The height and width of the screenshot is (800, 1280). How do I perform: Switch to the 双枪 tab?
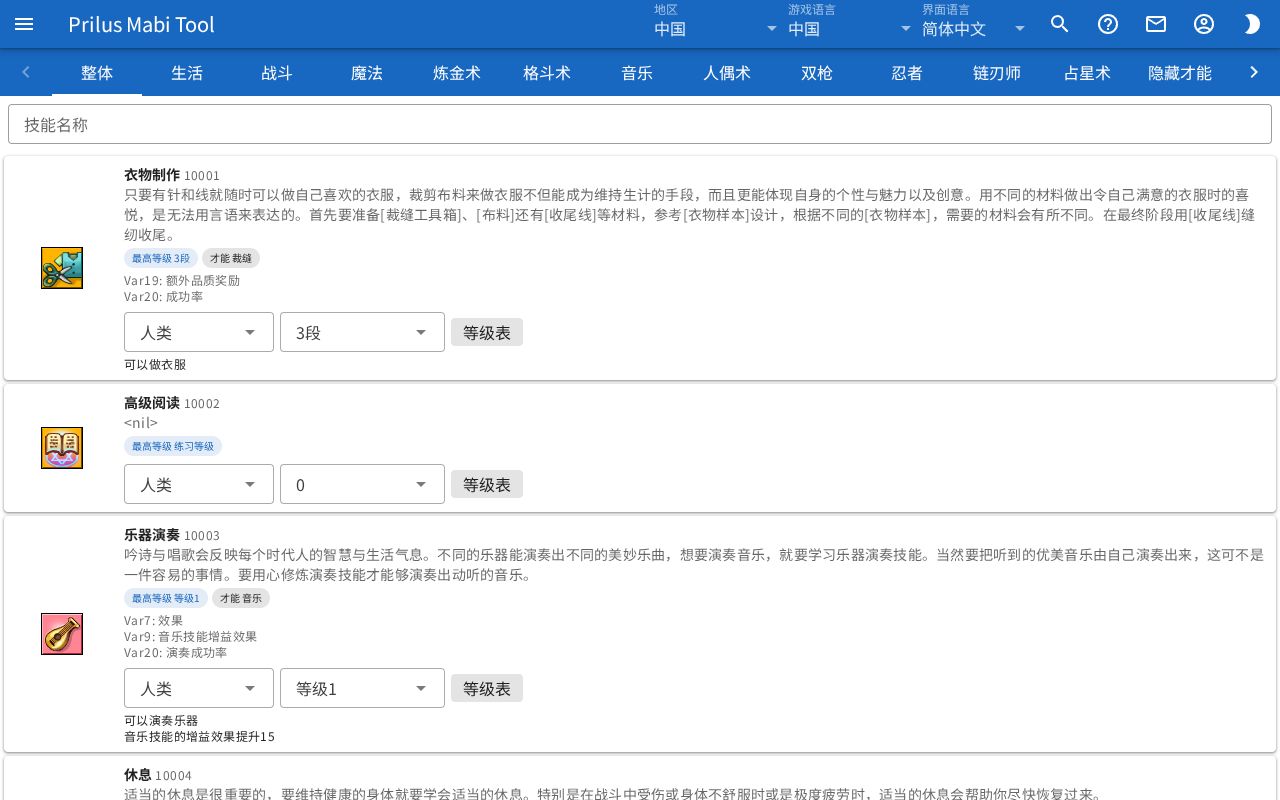pos(817,72)
